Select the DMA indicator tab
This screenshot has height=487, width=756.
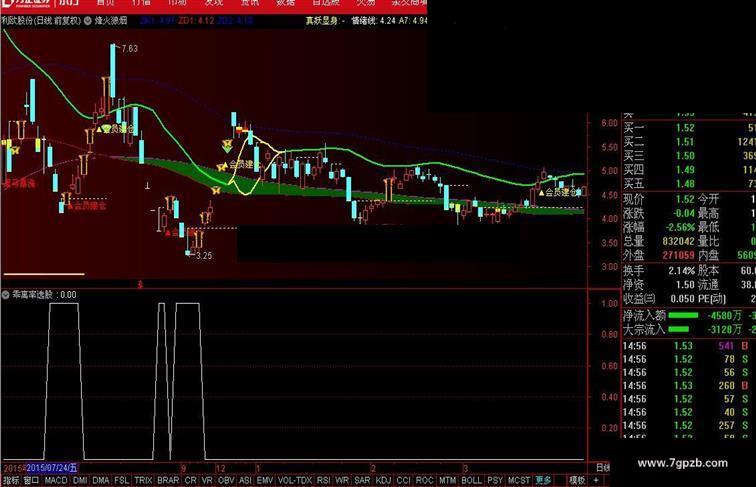[100, 480]
